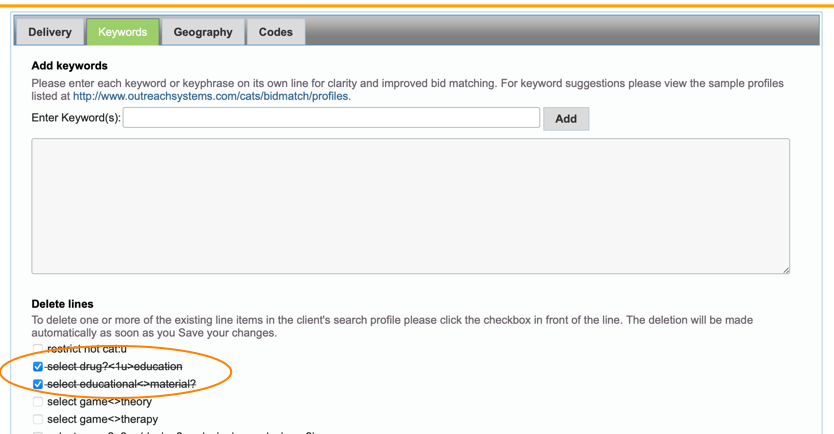
Task: Click inside the large keywords text area
Action: coord(410,206)
